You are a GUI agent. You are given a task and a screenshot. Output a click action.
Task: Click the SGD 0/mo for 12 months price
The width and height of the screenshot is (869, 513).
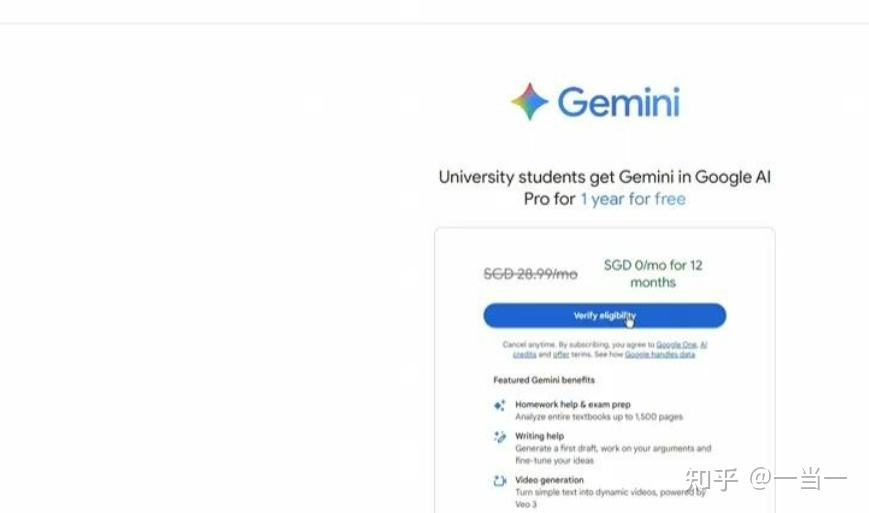pos(653,274)
